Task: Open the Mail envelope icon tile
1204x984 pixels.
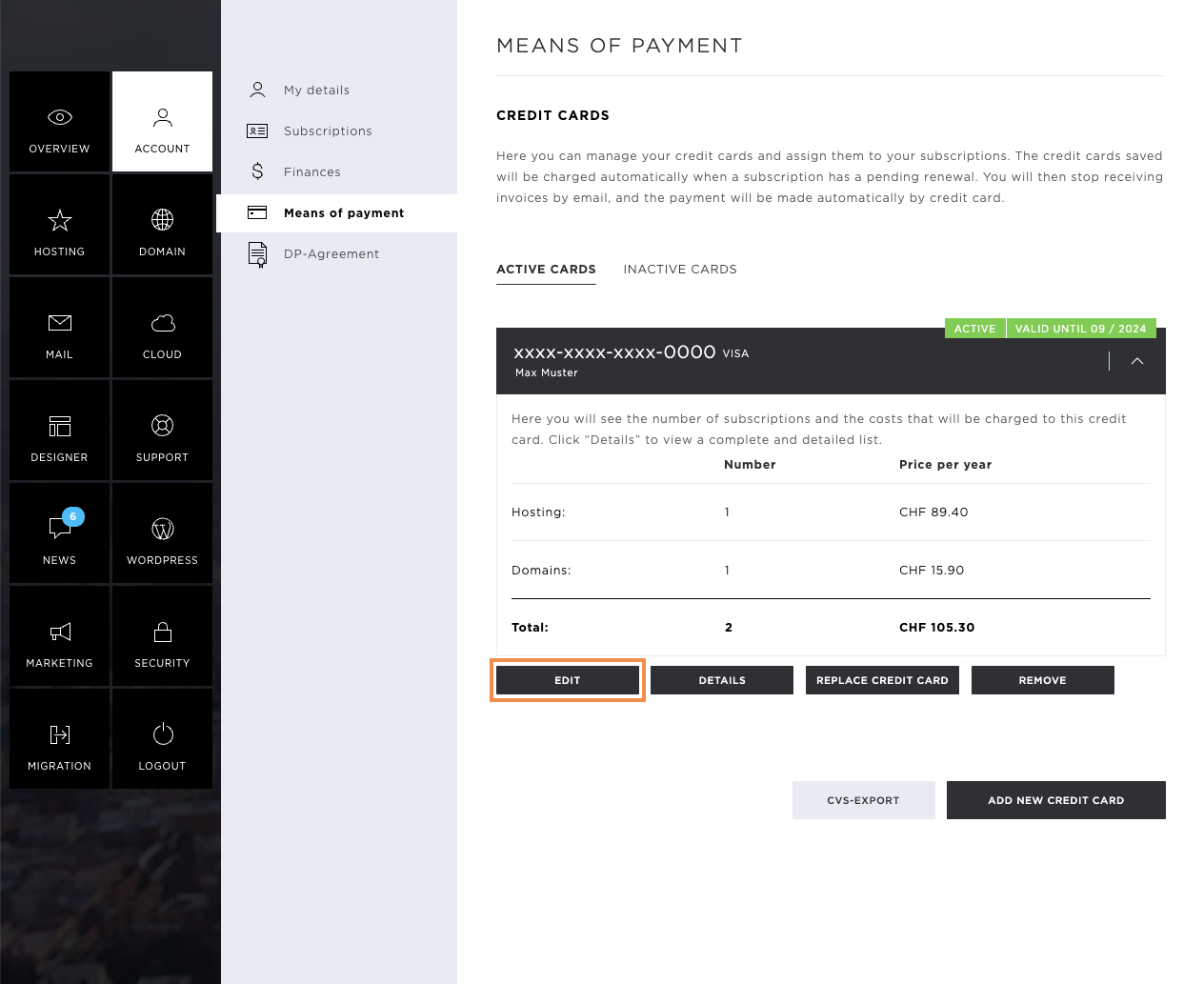Action: click(x=59, y=328)
